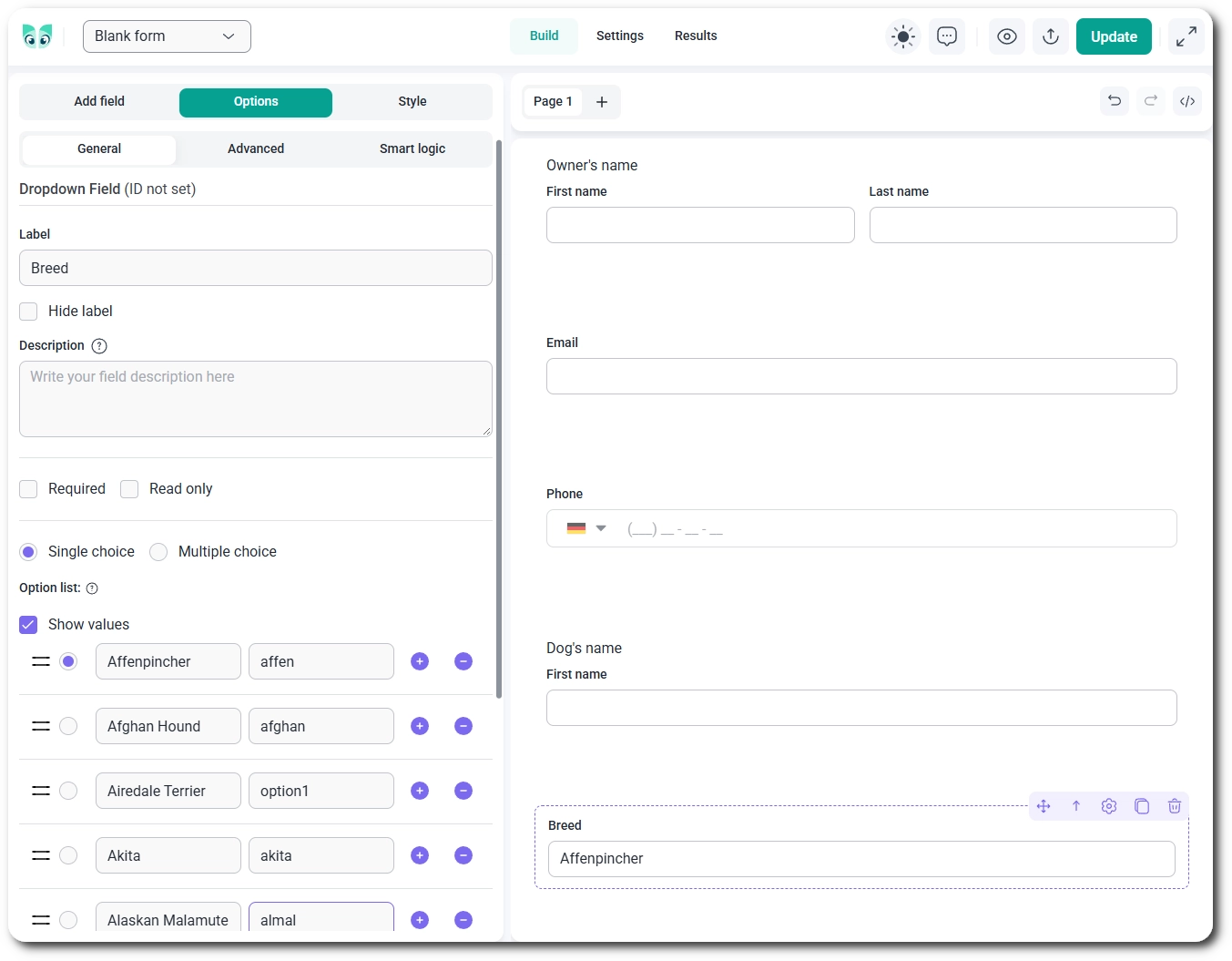Duplicate the Breed field
This screenshot has width=1232, height=961.
tap(1142, 806)
